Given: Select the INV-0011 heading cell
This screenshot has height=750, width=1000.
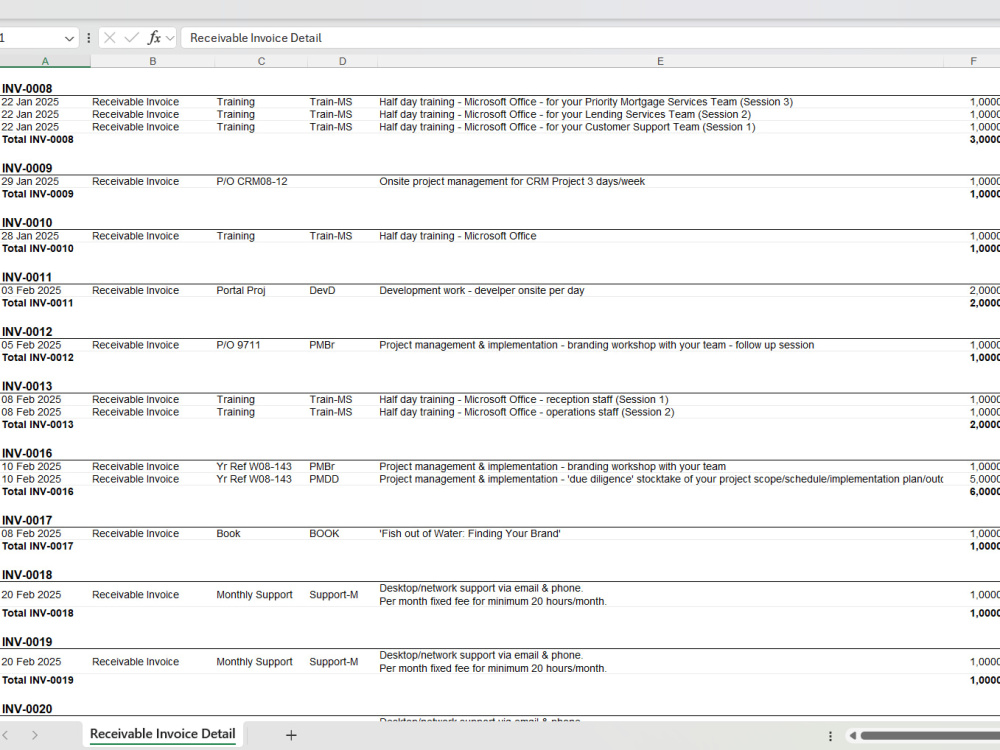Looking at the screenshot, I should pyautogui.click(x=27, y=277).
